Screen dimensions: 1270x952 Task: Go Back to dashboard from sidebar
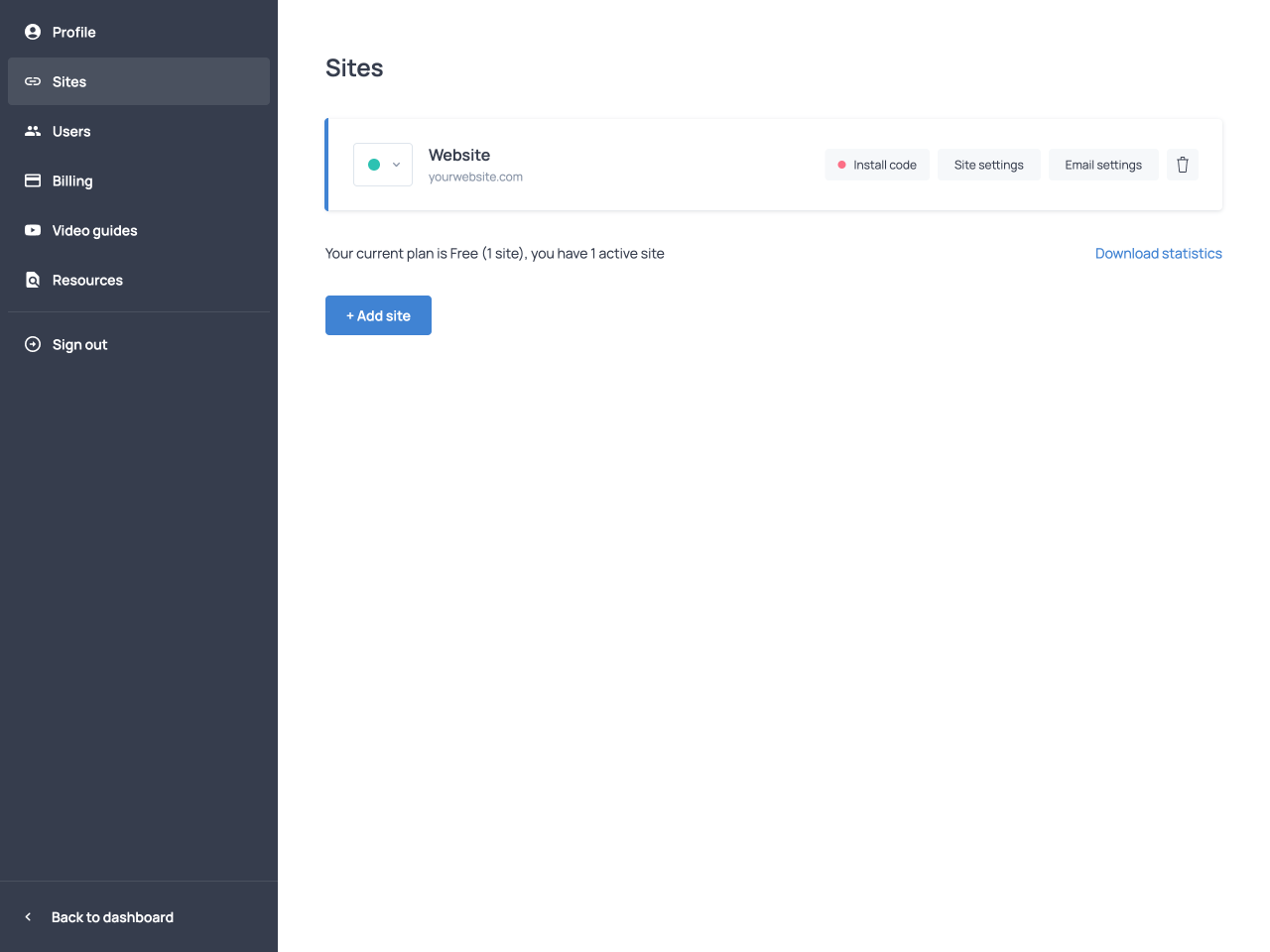[111, 917]
